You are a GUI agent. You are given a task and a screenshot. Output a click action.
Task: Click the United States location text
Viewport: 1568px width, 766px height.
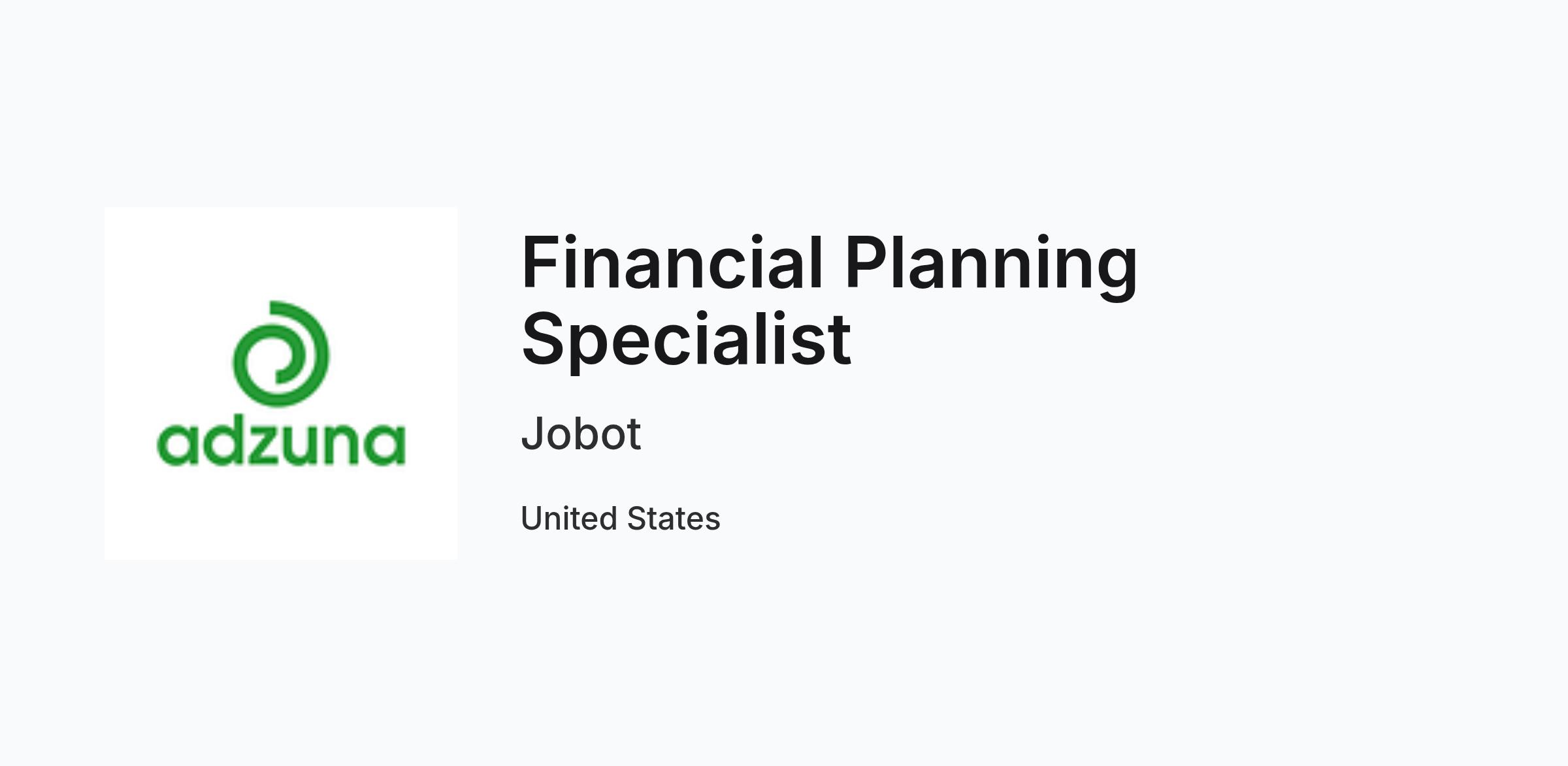tap(621, 519)
